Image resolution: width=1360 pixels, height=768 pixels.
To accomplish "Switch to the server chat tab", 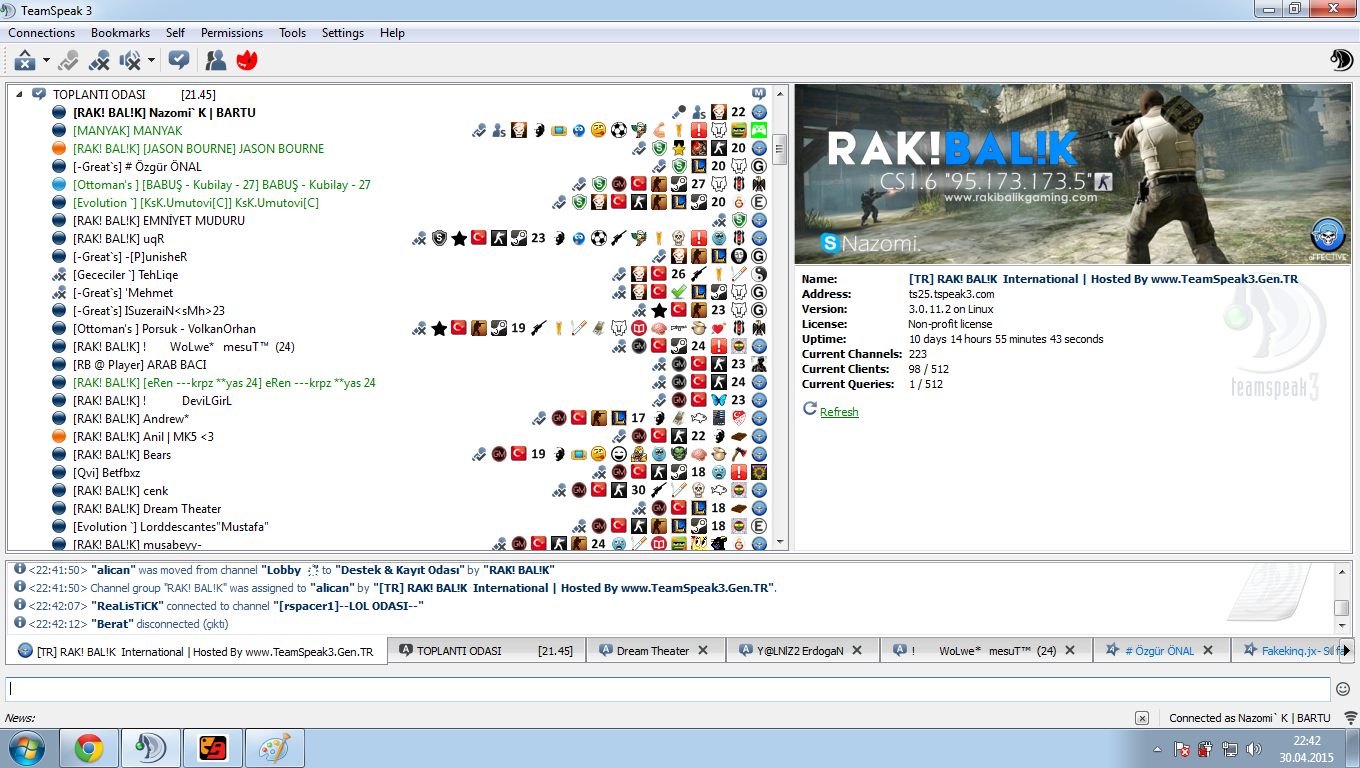I will (x=196, y=651).
